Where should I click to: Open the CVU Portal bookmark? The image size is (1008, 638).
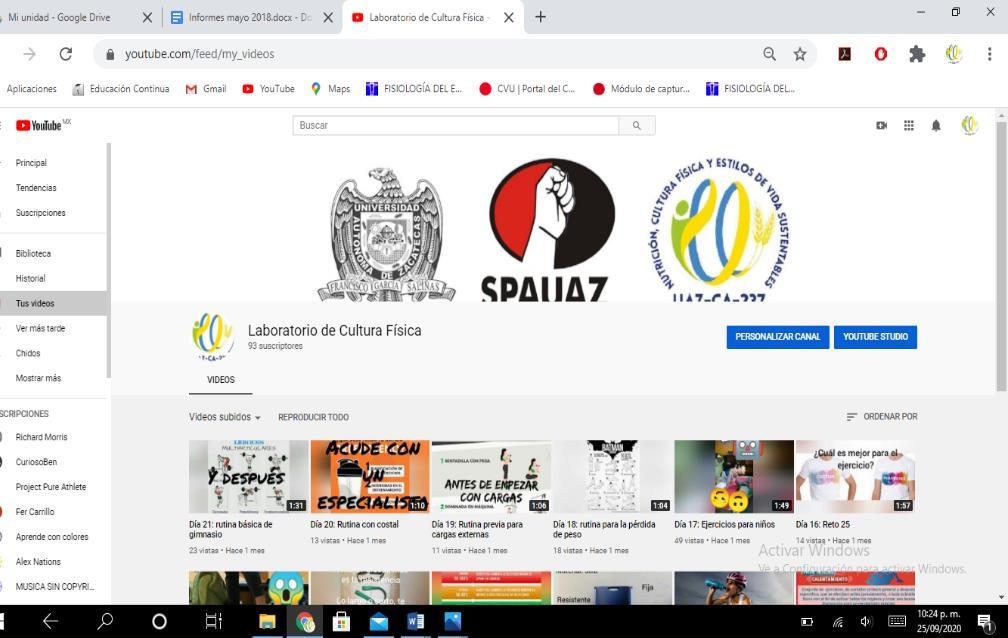click(527, 89)
